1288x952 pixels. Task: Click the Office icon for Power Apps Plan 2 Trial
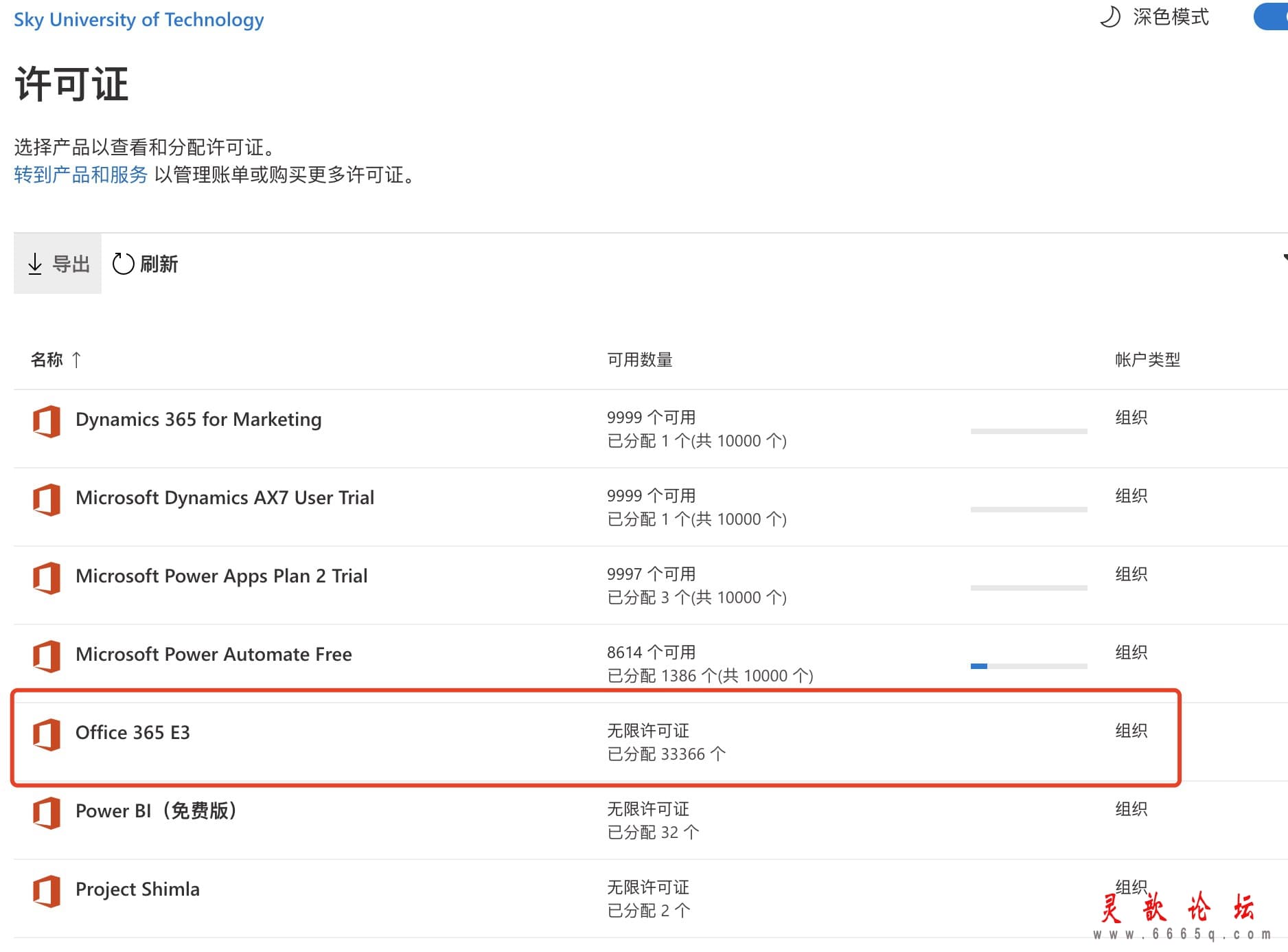47,578
